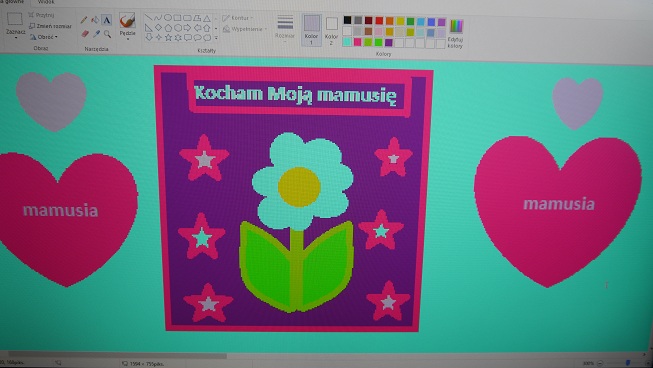Image resolution: width=653 pixels, height=368 pixels.
Task: Choose the Right arrow shape
Action: [187, 28]
